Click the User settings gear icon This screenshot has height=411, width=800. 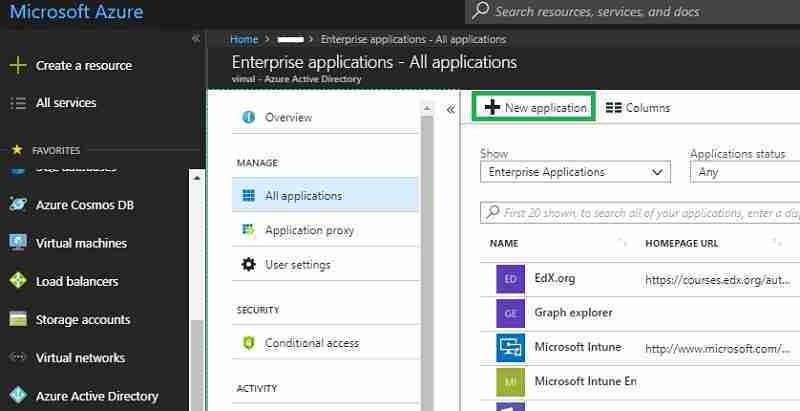[x=248, y=264]
